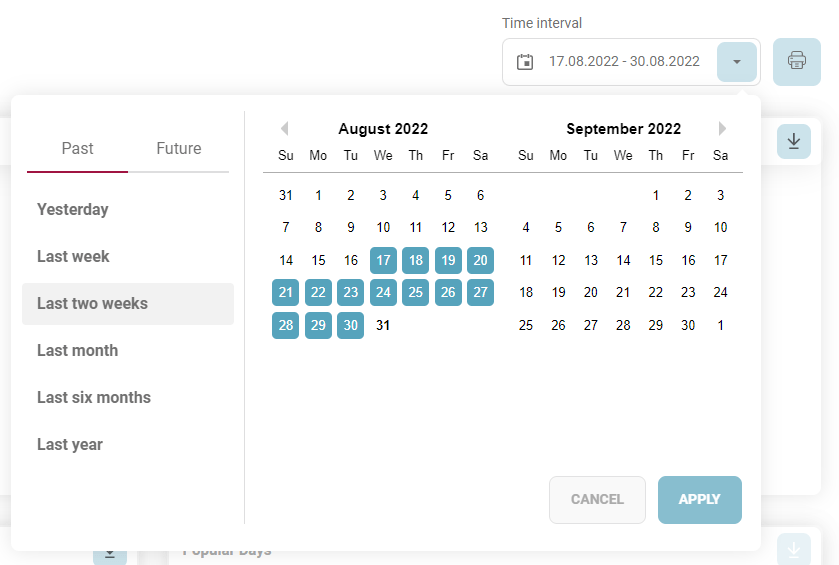Viewport: 839px width, 565px height.
Task: Select the Yesterday preset
Action: [x=73, y=210]
